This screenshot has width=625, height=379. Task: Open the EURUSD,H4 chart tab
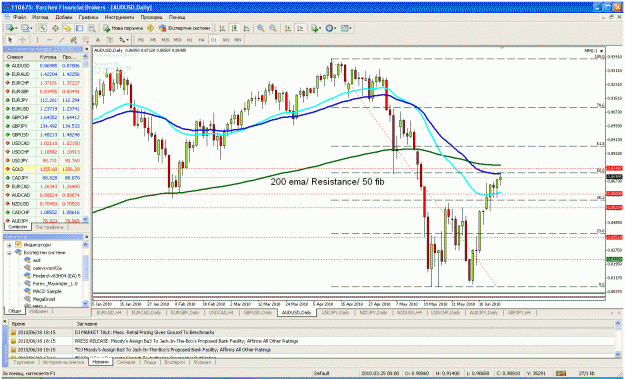[x=109, y=313]
